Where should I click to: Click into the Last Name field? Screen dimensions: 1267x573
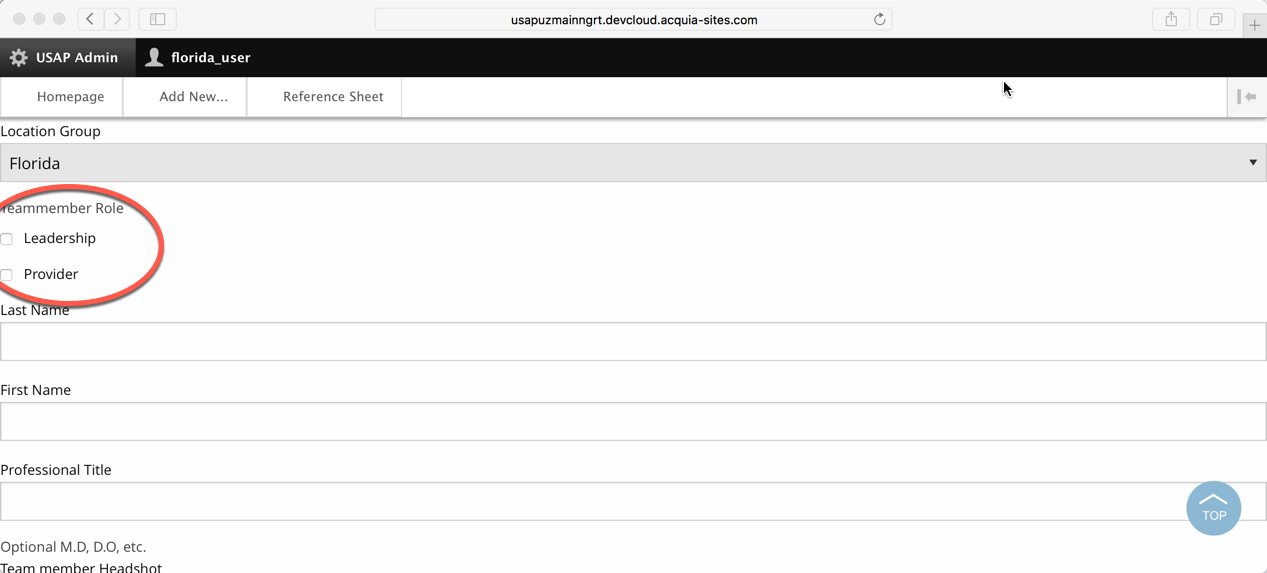(633, 342)
